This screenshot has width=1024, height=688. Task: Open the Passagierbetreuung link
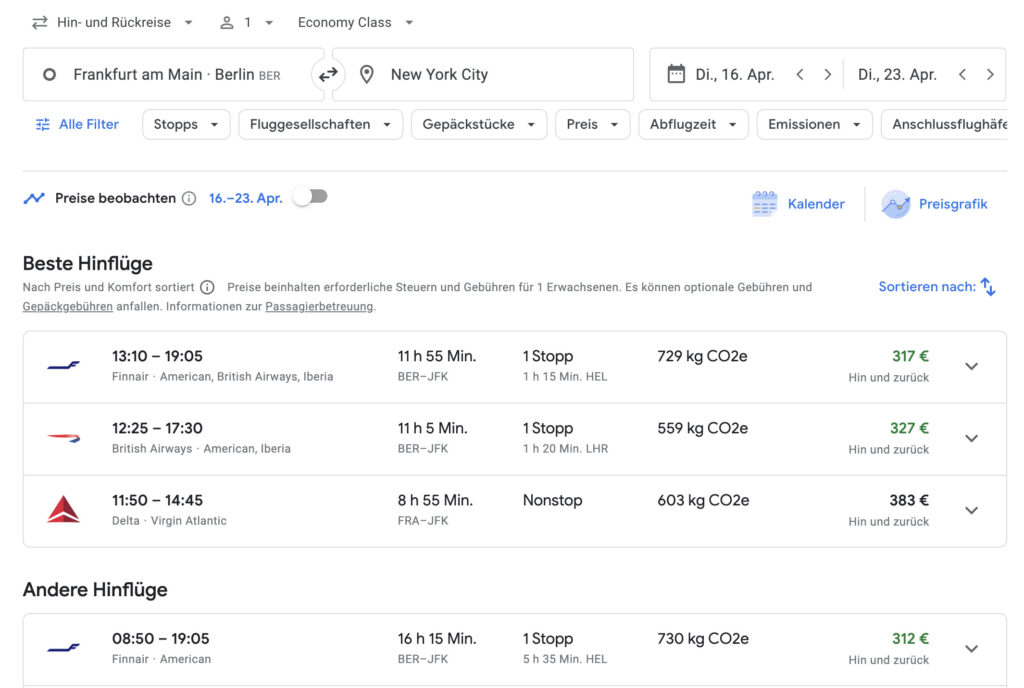click(319, 306)
